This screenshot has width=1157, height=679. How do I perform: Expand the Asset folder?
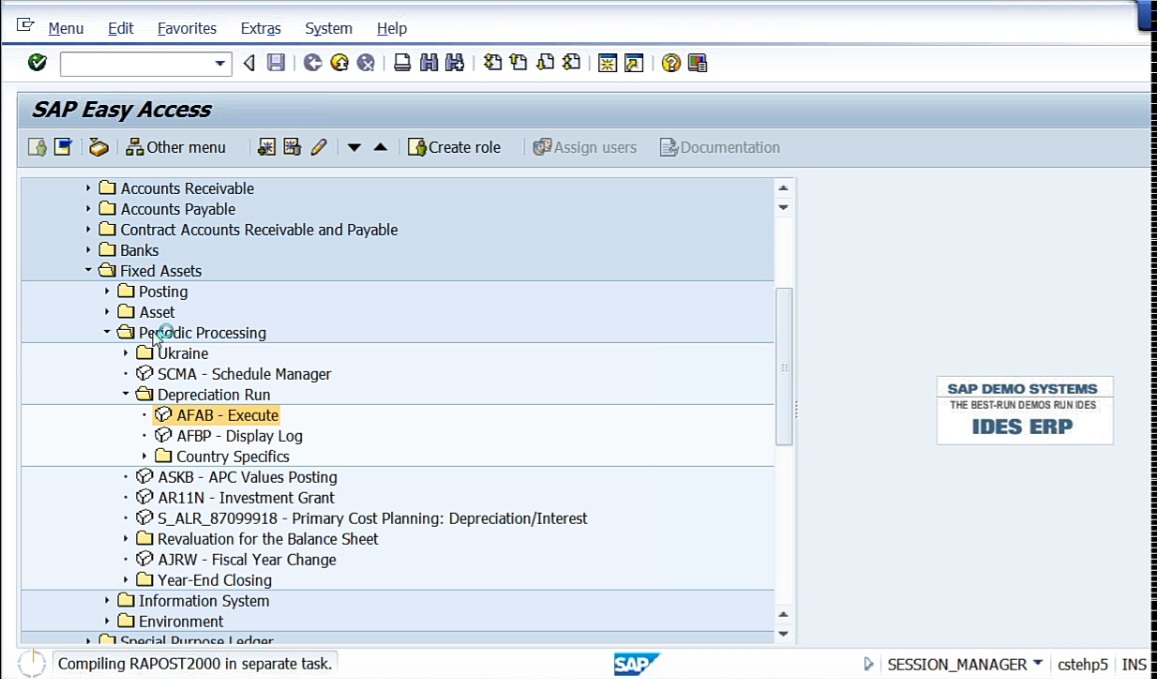[107, 312]
